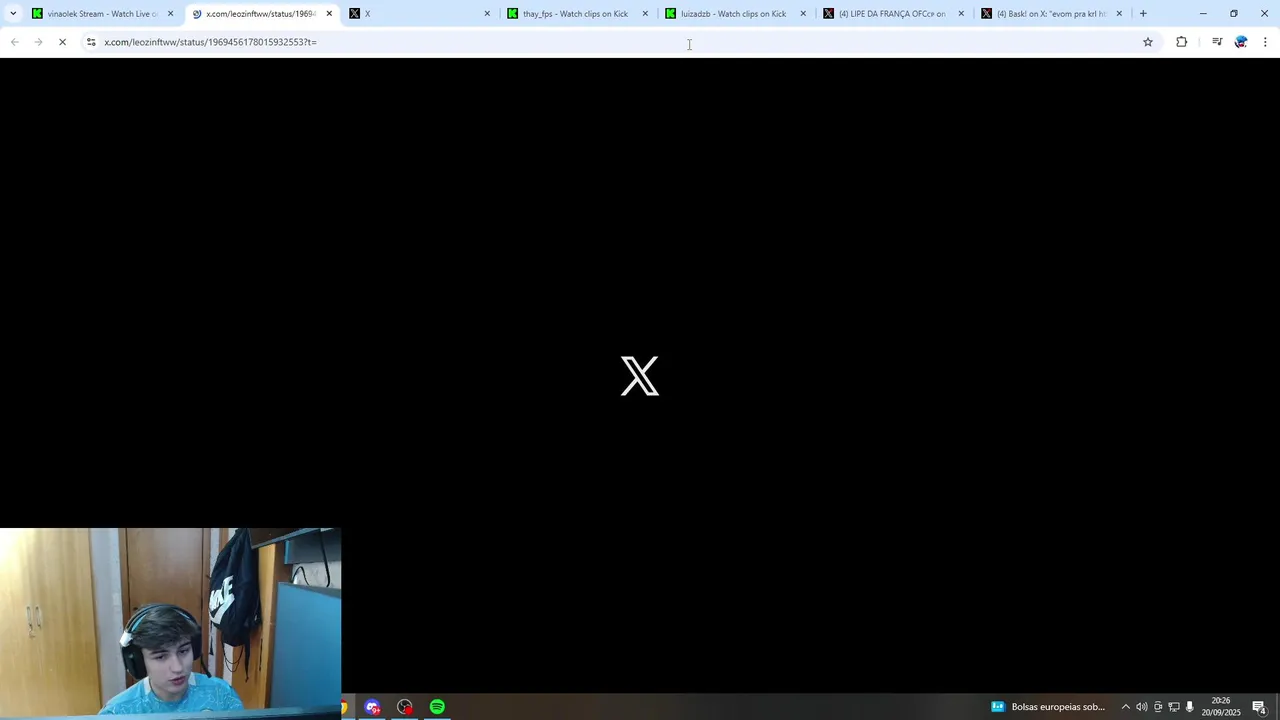Open the Extensions puzzle menu
Viewport: 1280px width, 720px height.
point(1182,42)
